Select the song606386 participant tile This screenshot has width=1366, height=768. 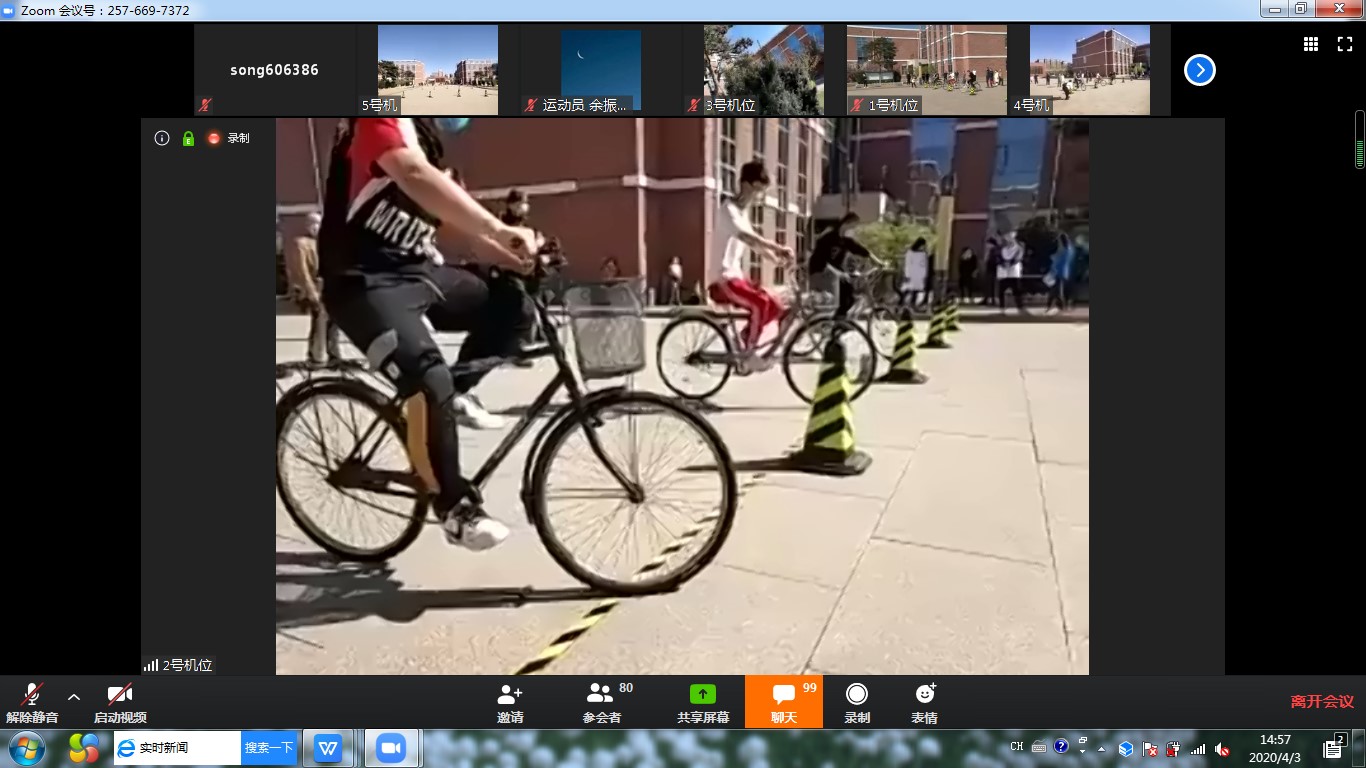click(274, 70)
